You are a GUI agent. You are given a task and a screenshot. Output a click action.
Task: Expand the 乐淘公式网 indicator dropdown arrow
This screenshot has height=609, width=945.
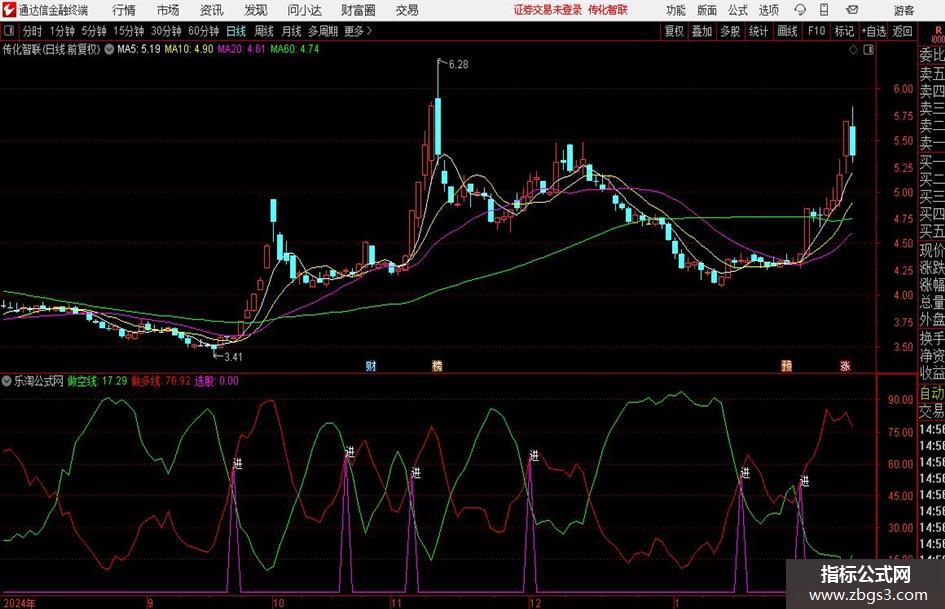click(x=7, y=381)
